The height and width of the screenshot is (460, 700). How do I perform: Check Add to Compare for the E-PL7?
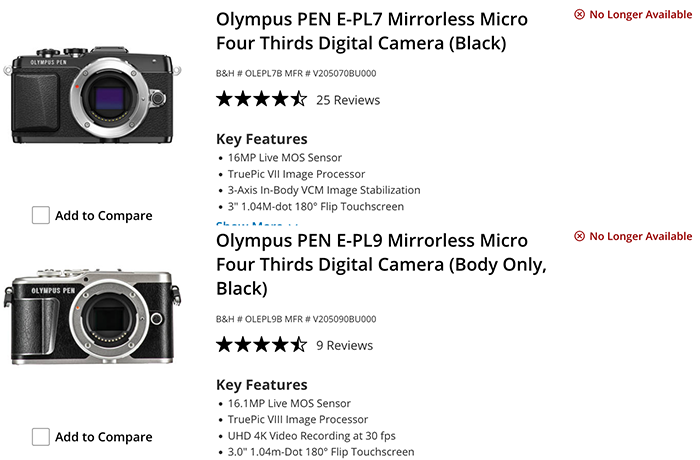click(x=41, y=215)
